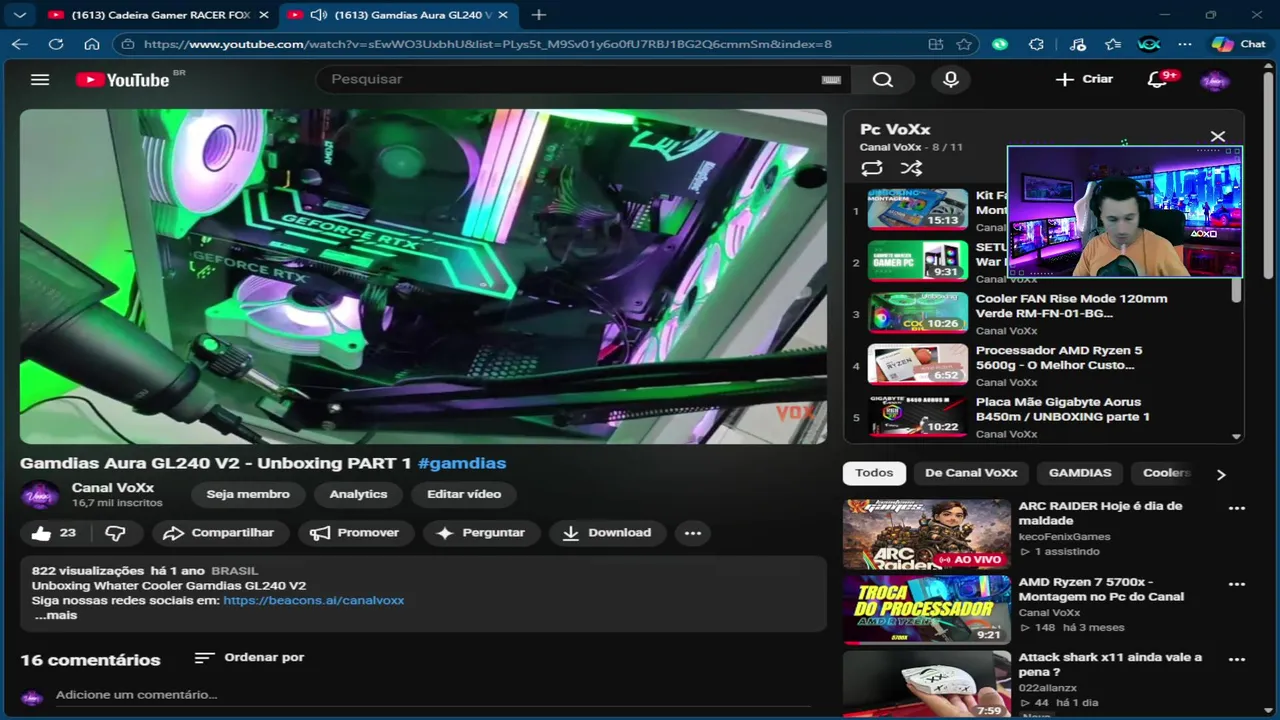The image size is (1280, 720).
Task: Open browser tab search dropdown
Action: [x=20, y=15]
